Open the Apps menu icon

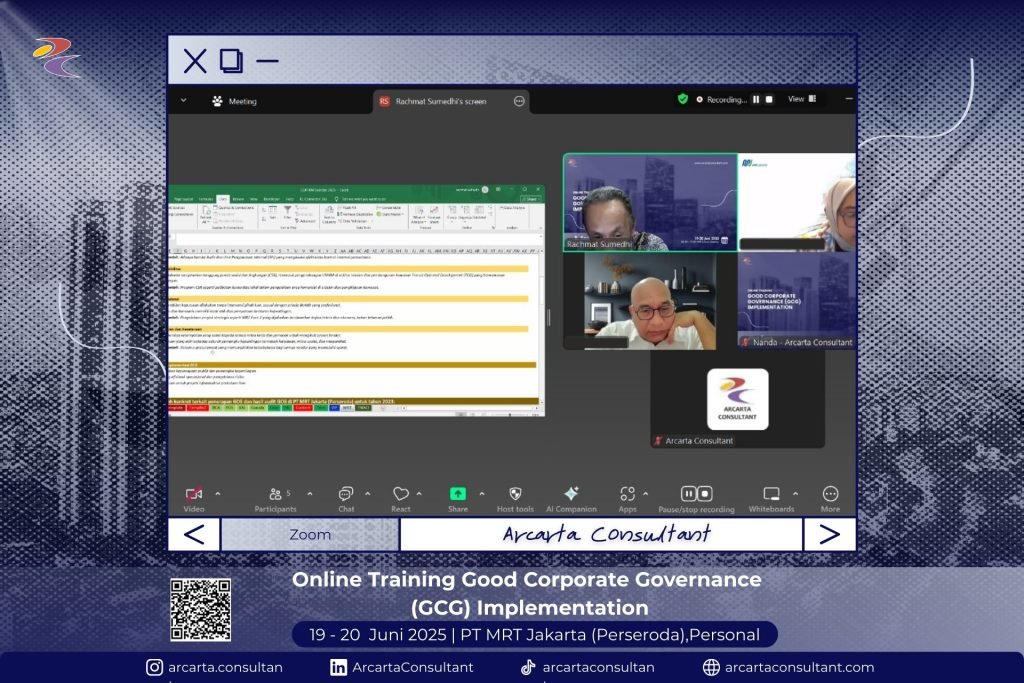click(627, 494)
